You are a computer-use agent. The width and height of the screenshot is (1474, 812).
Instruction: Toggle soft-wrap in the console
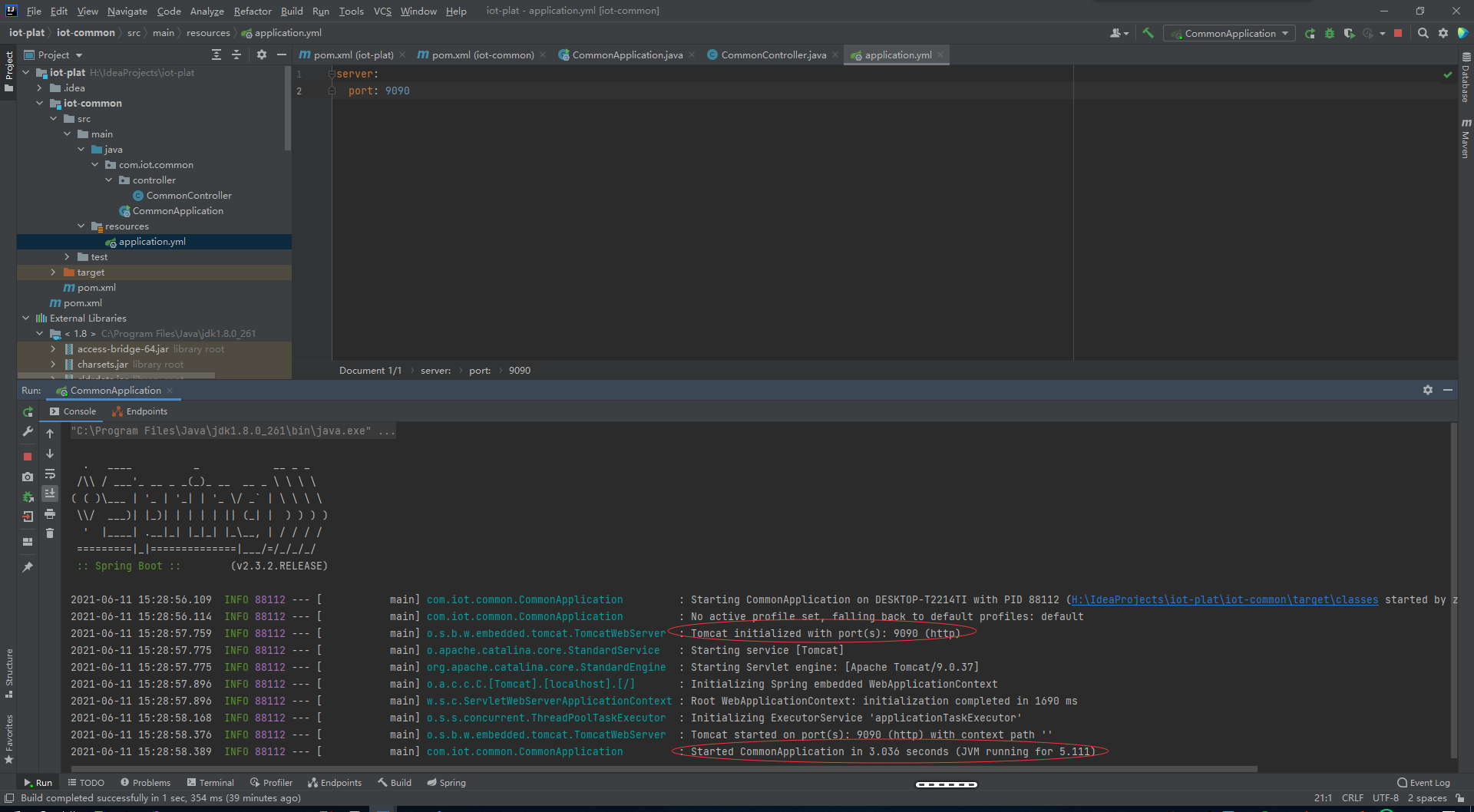[50, 474]
